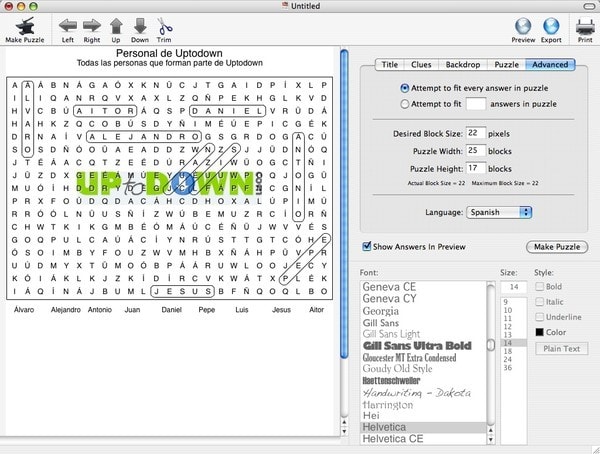The width and height of the screenshot is (600, 454).
Task: Click the Make Puzzle anvil icon
Action: click(x=25, y=25)
